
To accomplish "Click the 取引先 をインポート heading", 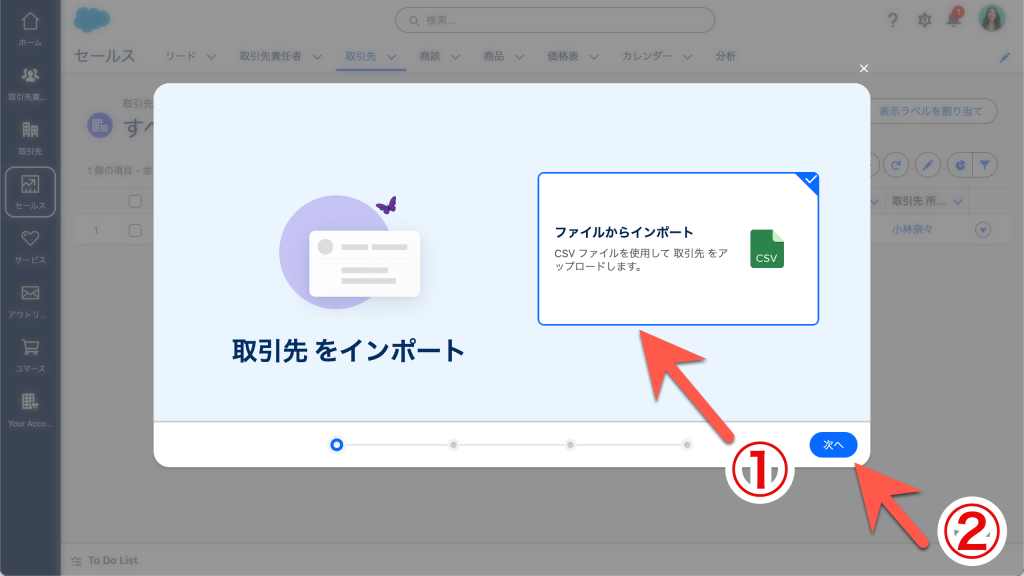I will tap(348, 351).
